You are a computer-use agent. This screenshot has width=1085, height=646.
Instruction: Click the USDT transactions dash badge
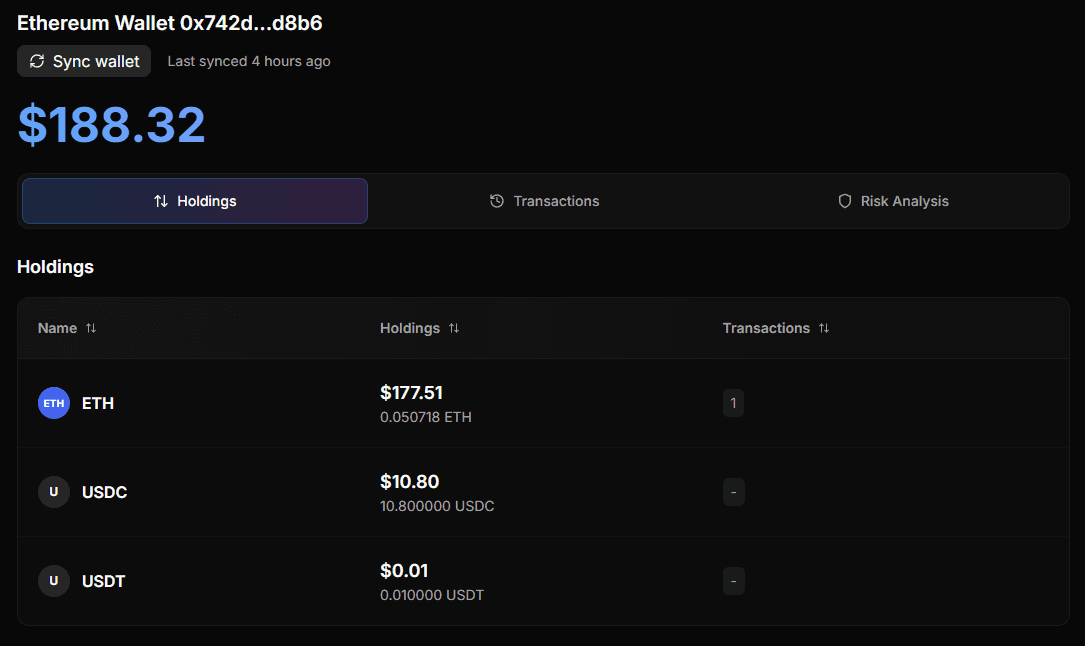coord(733,581)
